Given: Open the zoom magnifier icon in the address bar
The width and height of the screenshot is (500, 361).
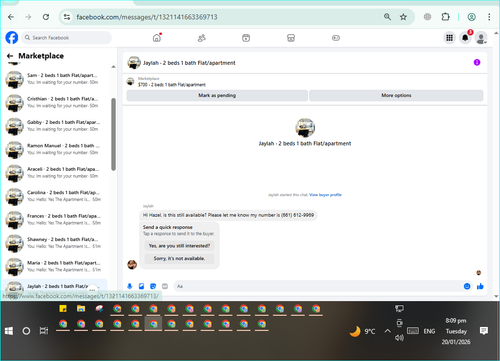Looking at the screenshot, I should pyautogui.click(x=387, y=17).
